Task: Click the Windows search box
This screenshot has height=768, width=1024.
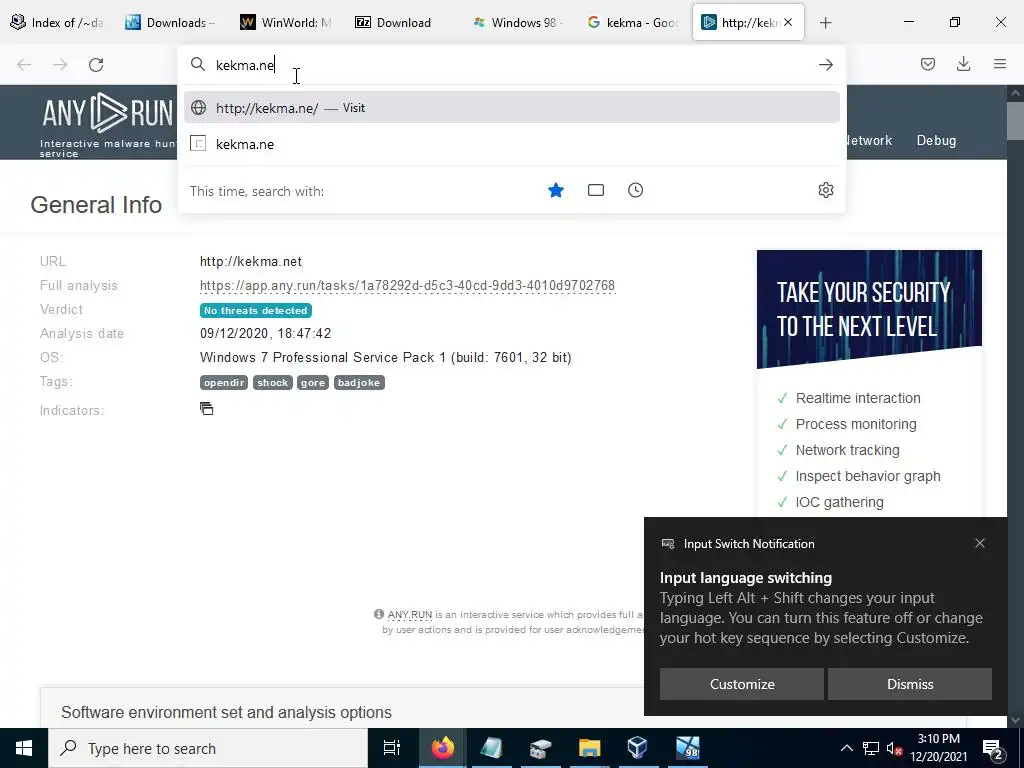Action: tap(208, 748)
